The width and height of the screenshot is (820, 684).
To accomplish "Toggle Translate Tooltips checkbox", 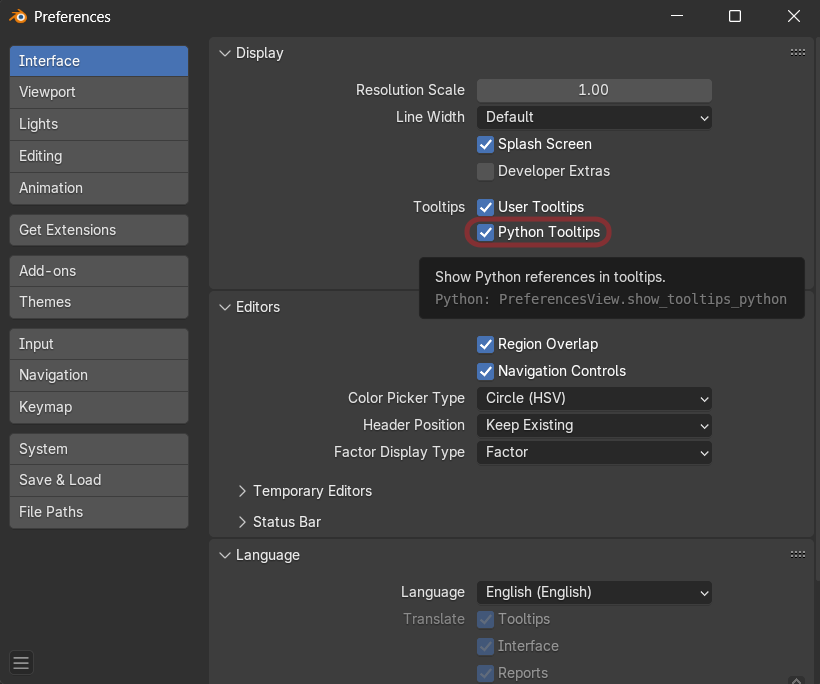I will (x=485, y=619).
